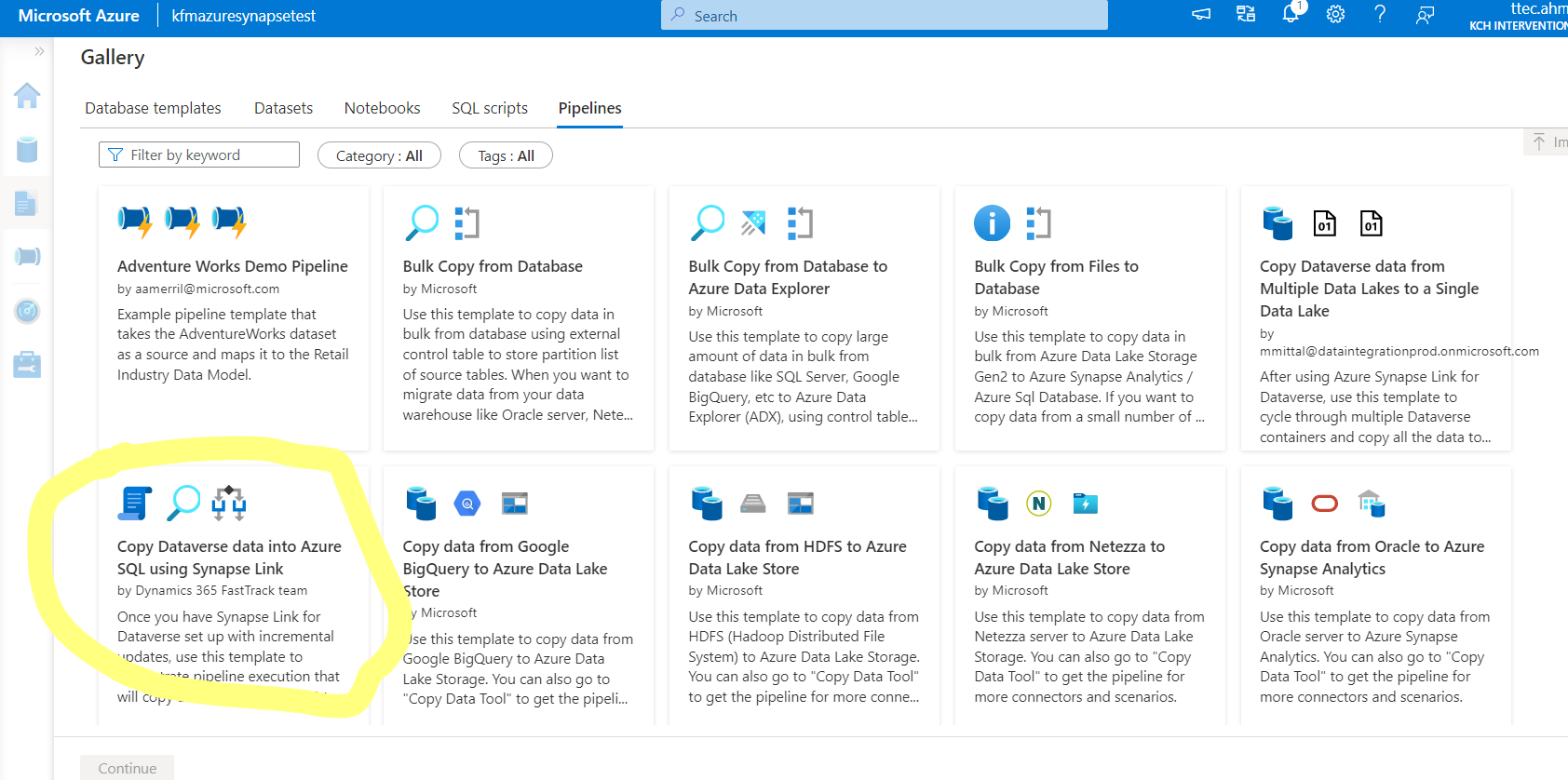Click the Gallery heading
The image size is (1568, 780).
(113, 57)
